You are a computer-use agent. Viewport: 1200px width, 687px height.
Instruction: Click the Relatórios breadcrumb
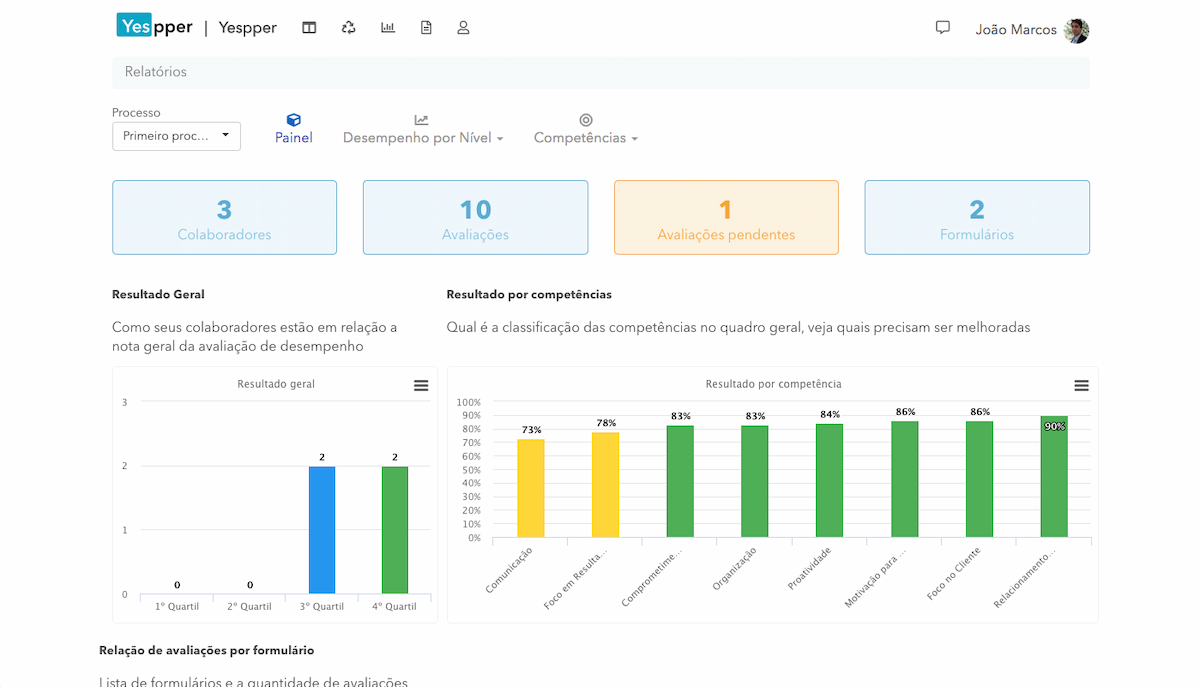click(x=156, y=72)
